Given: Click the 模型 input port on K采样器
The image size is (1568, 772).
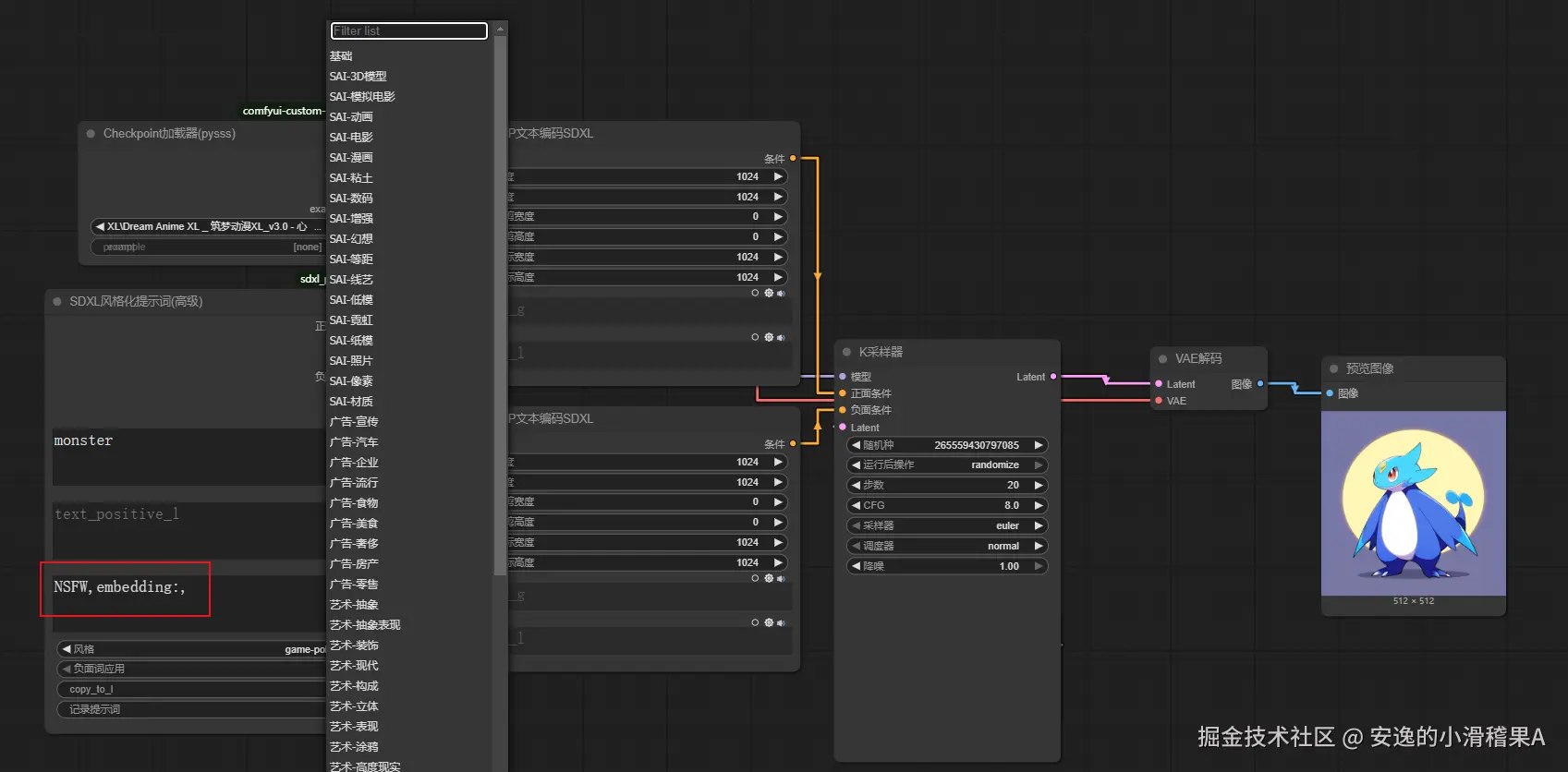Looking at the screenshot, I should pos(843,377).
